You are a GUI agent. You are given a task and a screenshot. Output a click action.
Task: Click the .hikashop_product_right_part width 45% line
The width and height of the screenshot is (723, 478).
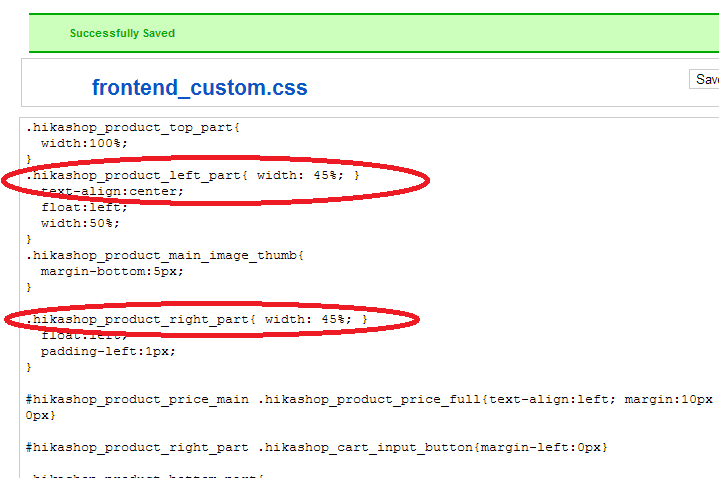coord(198,319)
